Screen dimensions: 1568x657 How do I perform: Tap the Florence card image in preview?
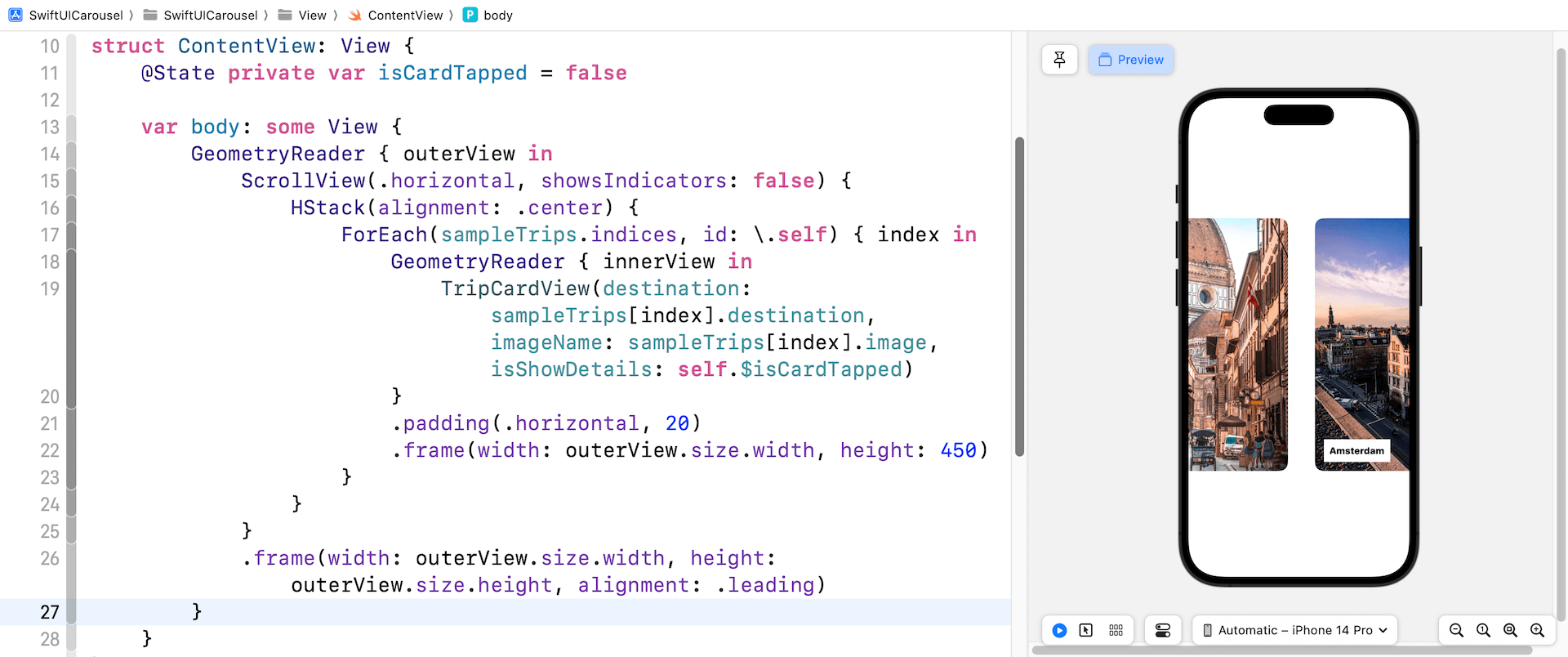[x=1238, y=344]
